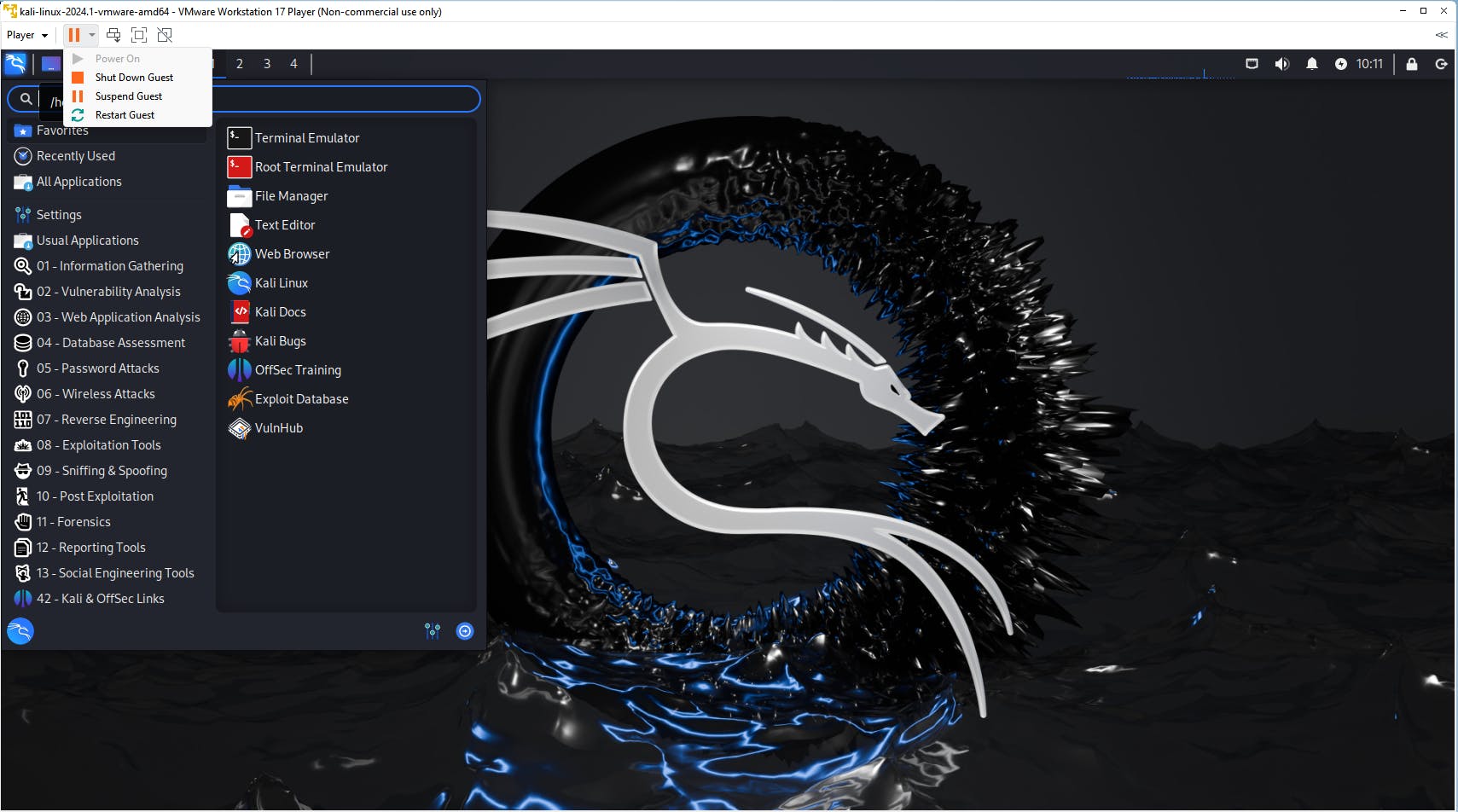This screenshot has height=812, width=1458.
Task: Switch to workspace 2
Action: pos(240,64)
